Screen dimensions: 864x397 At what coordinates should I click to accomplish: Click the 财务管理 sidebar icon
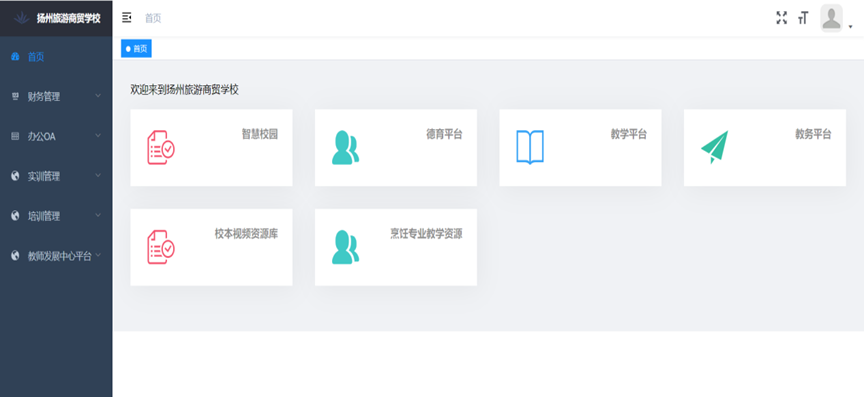pos(15,96)
